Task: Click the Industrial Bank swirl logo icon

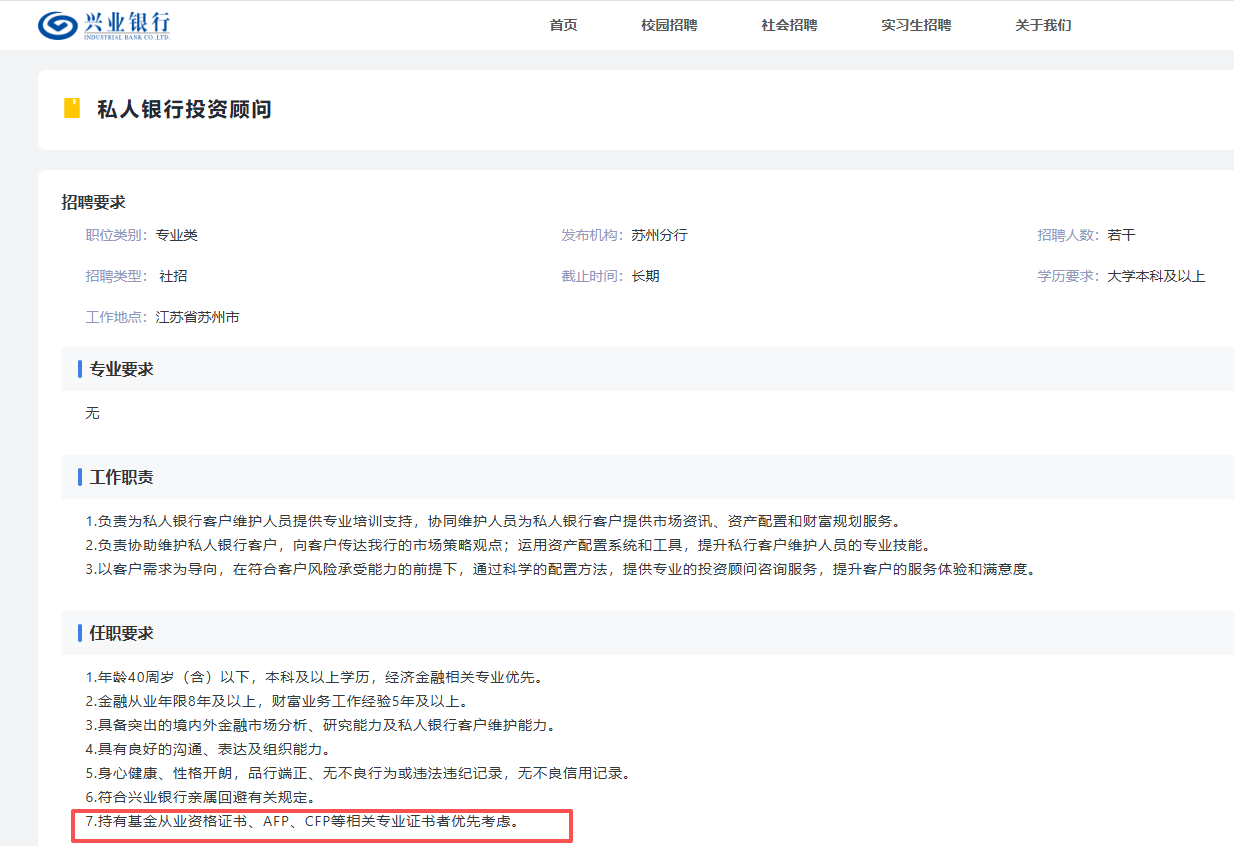Action: (x=57, y=25)
